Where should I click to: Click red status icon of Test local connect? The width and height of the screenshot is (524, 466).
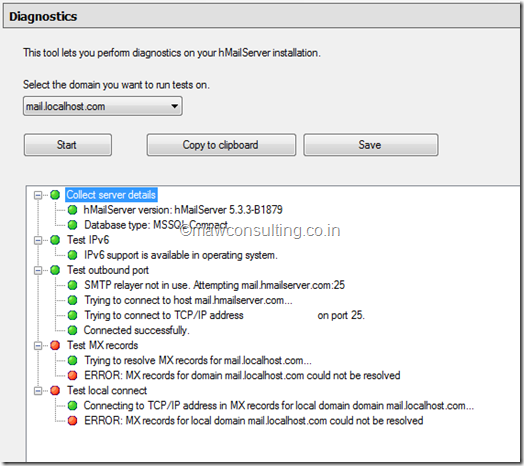pyautogui.click(x=55, y=390)
